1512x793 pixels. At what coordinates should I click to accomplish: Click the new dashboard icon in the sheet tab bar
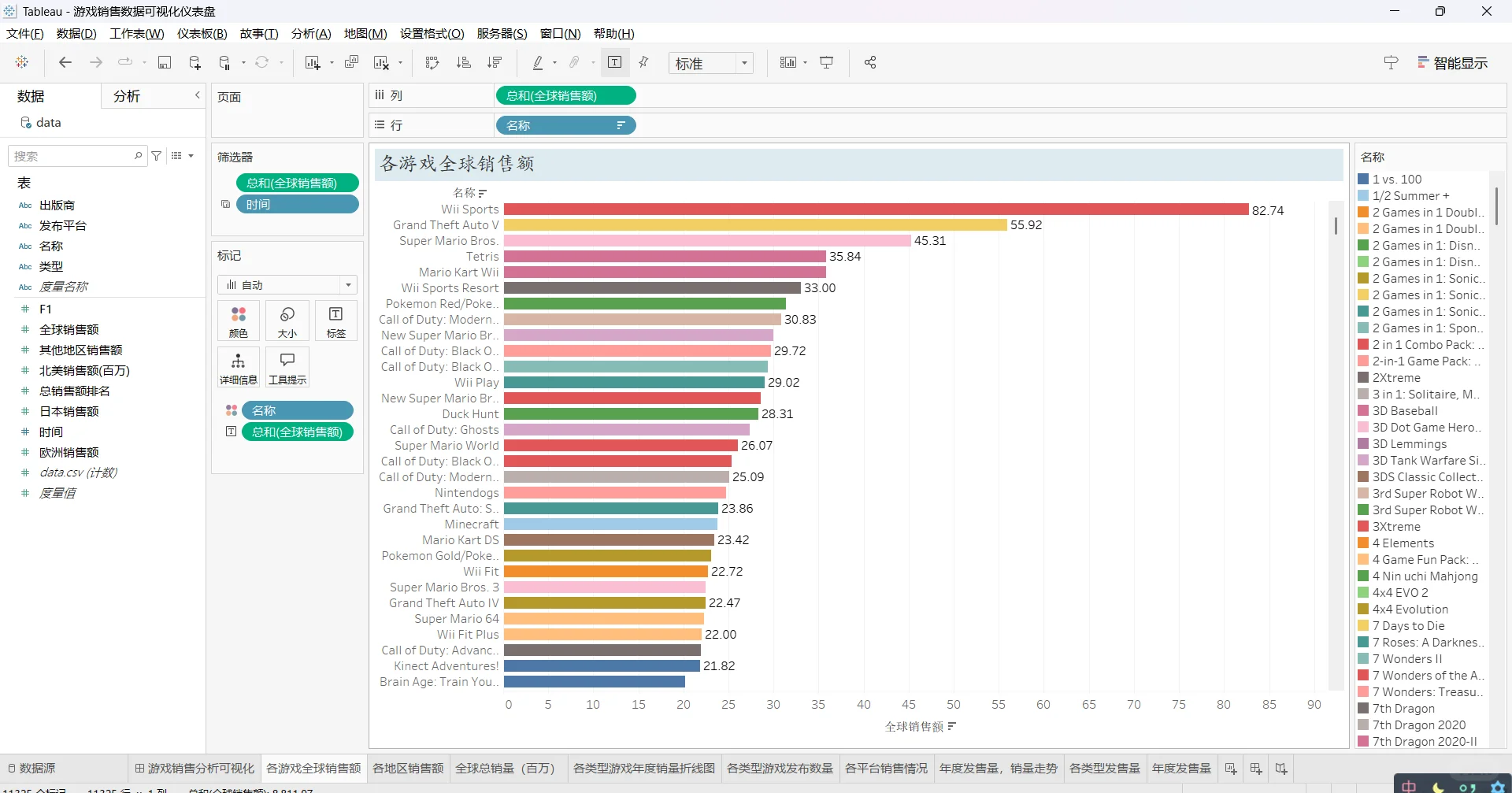[x=1256, y=769]
